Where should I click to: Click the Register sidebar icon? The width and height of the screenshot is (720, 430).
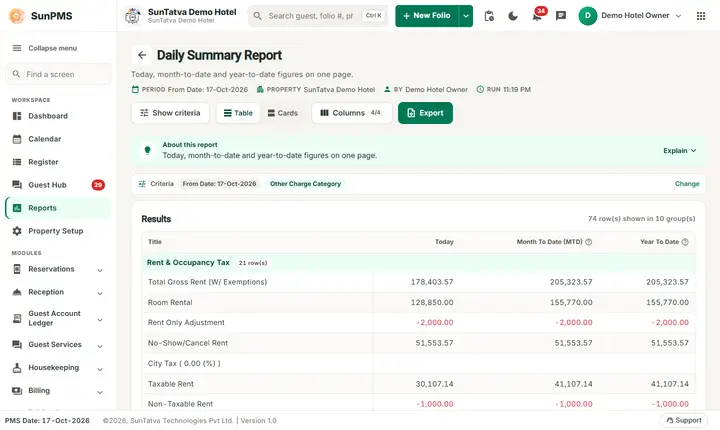[17, 162]
